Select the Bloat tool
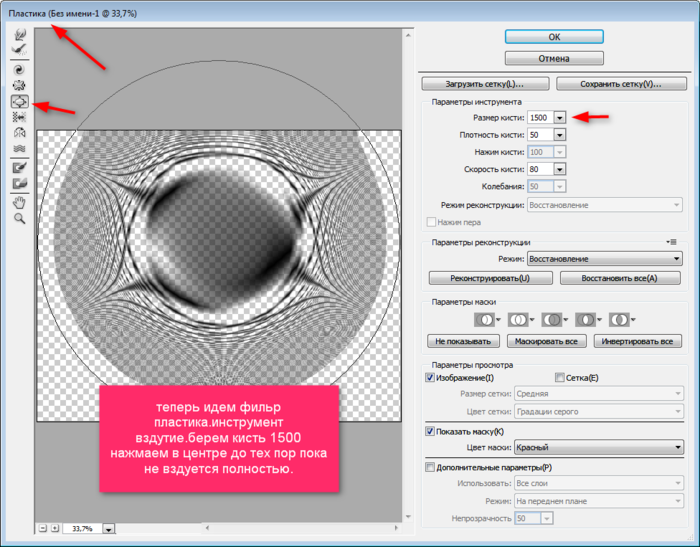Image resolution: width=700 pixels, height=547 pixels. tap(19, 101)
